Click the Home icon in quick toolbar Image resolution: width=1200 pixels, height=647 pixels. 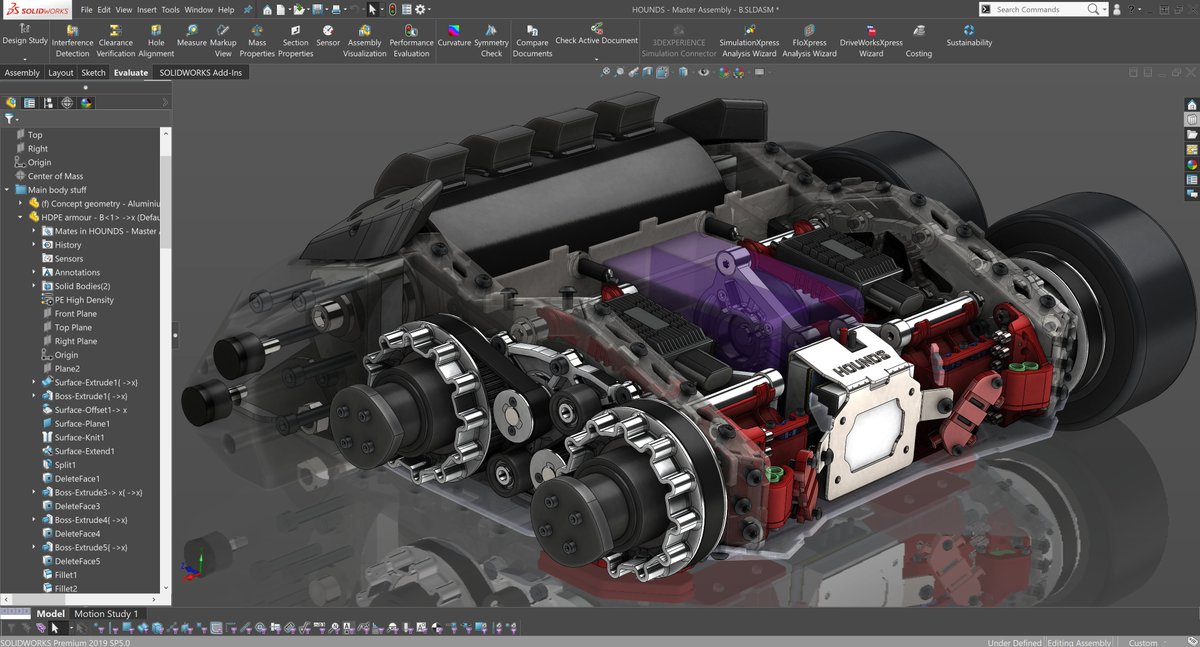(x=267, y=9)
